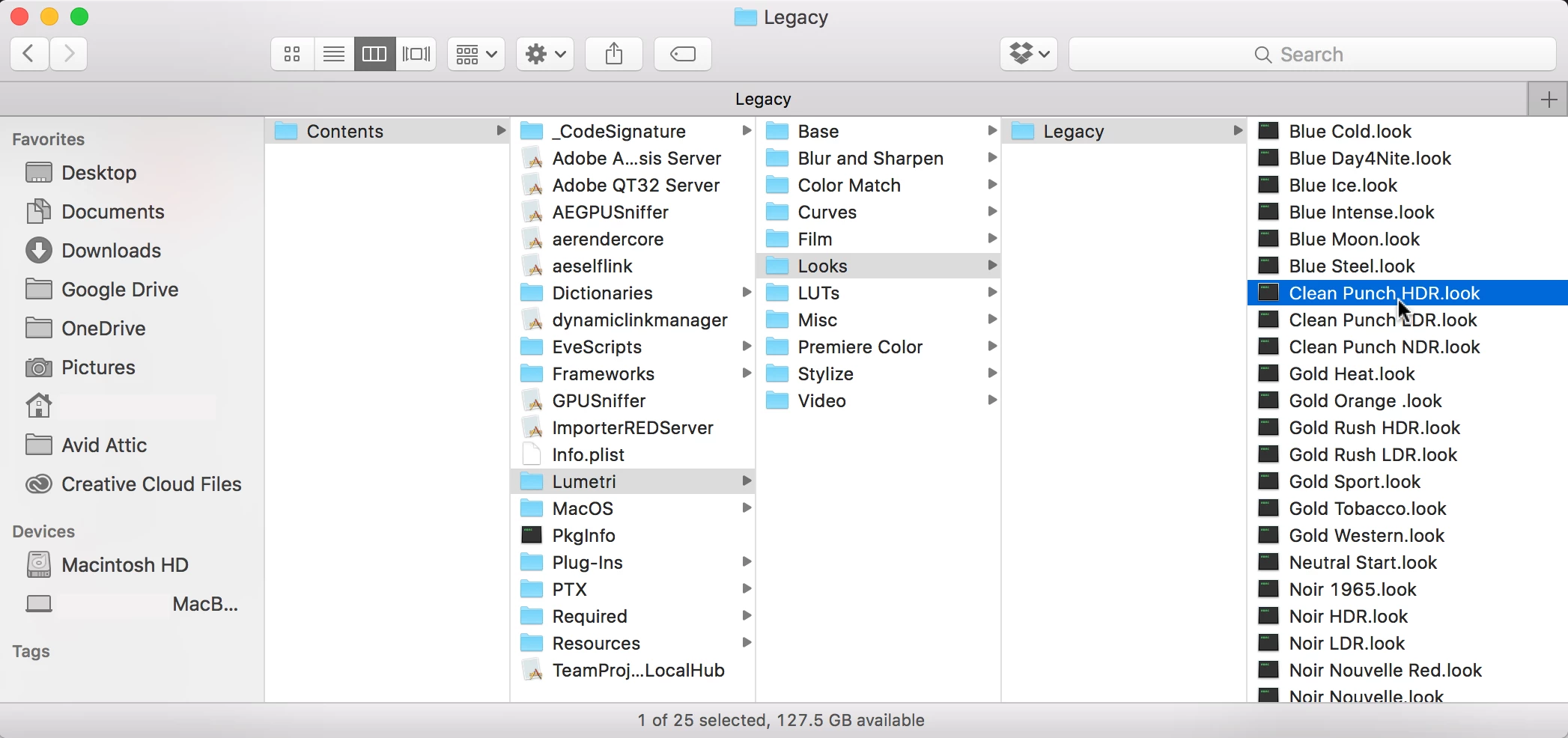The height and width of the screenshot is (738, 1568).
Task: Select the Legacy tab
Action: [x=763, y=99]
